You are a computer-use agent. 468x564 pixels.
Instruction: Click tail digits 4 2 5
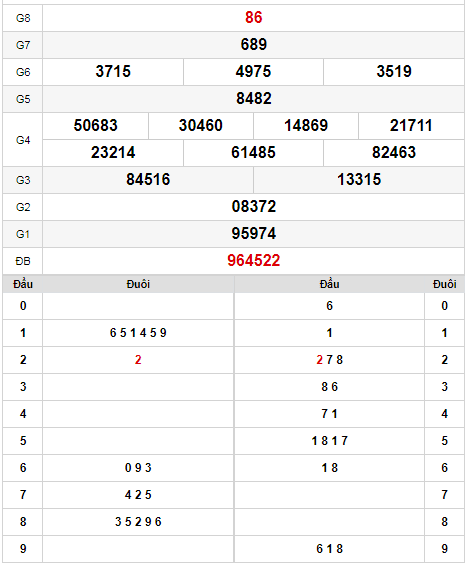(138, 495)
